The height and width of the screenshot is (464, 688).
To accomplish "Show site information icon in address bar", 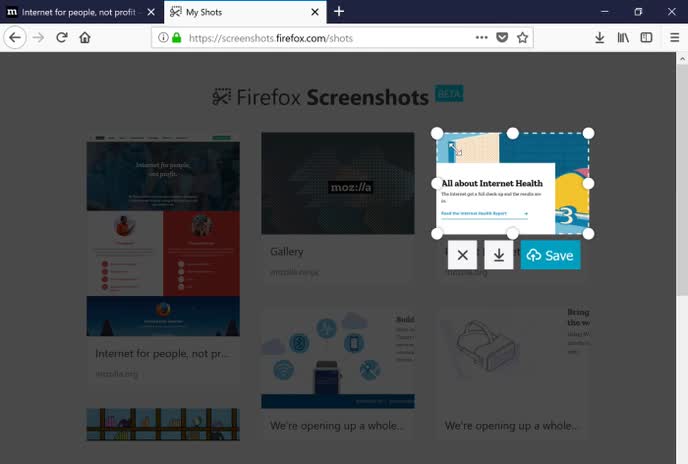I will click(x=163, y=38).
